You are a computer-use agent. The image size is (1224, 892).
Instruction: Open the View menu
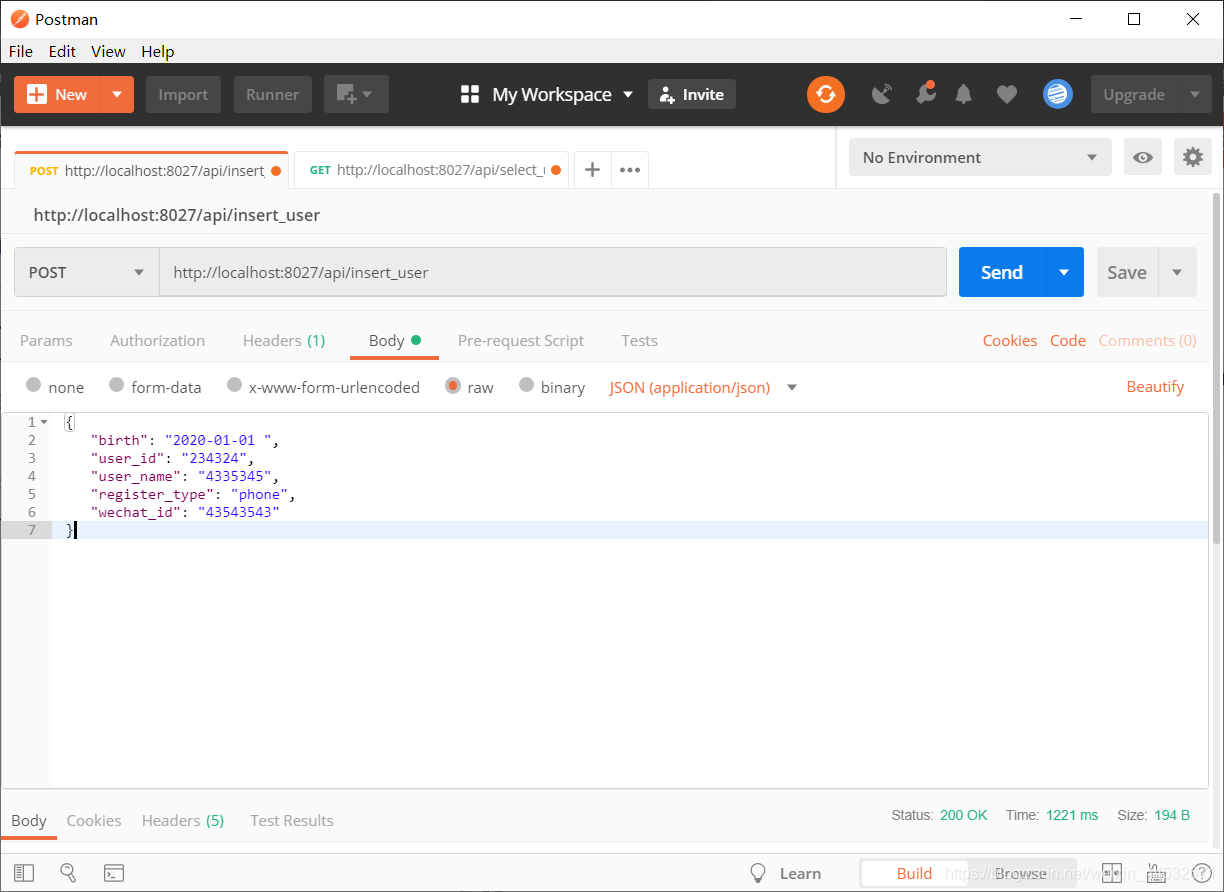pos(108,51)
